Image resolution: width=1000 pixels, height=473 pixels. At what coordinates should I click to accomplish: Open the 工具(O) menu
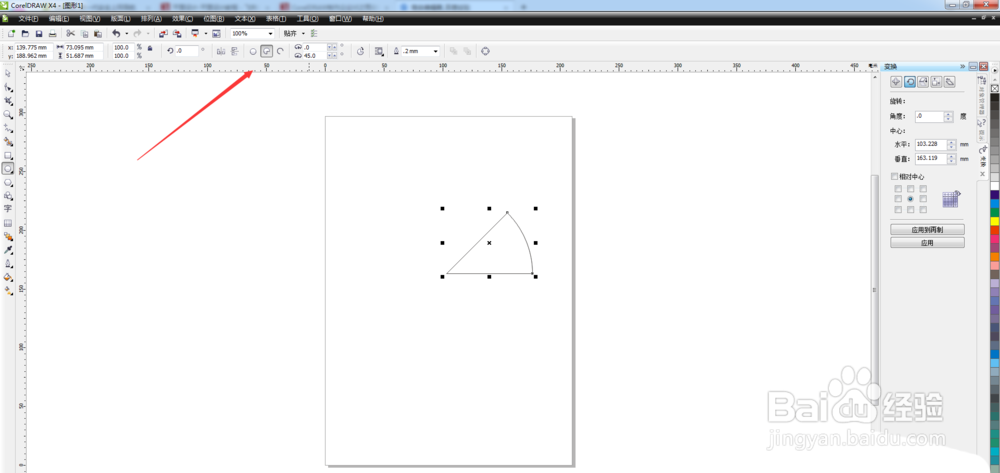[307, 19]
